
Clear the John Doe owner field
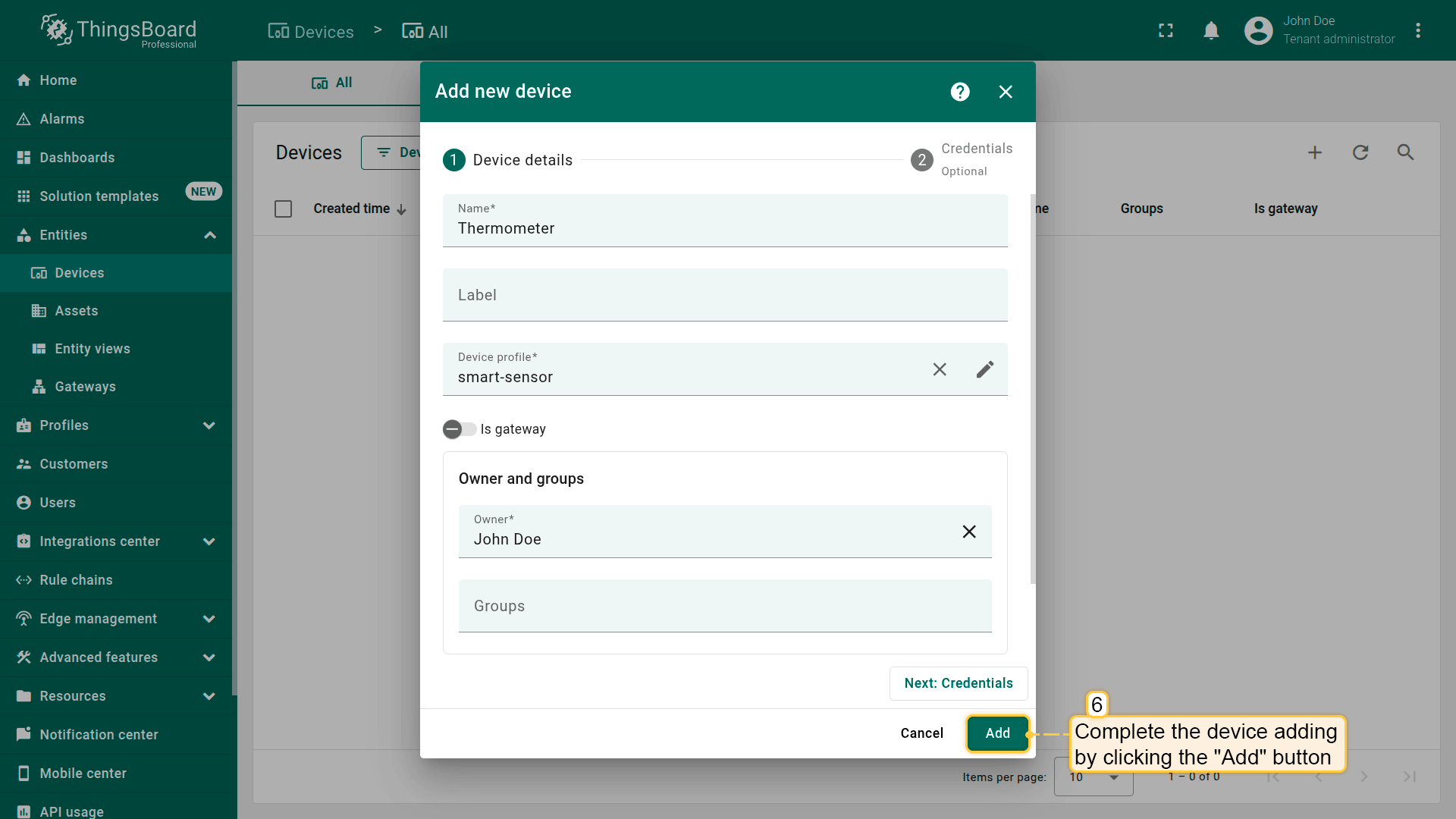(x=968, y=532)
